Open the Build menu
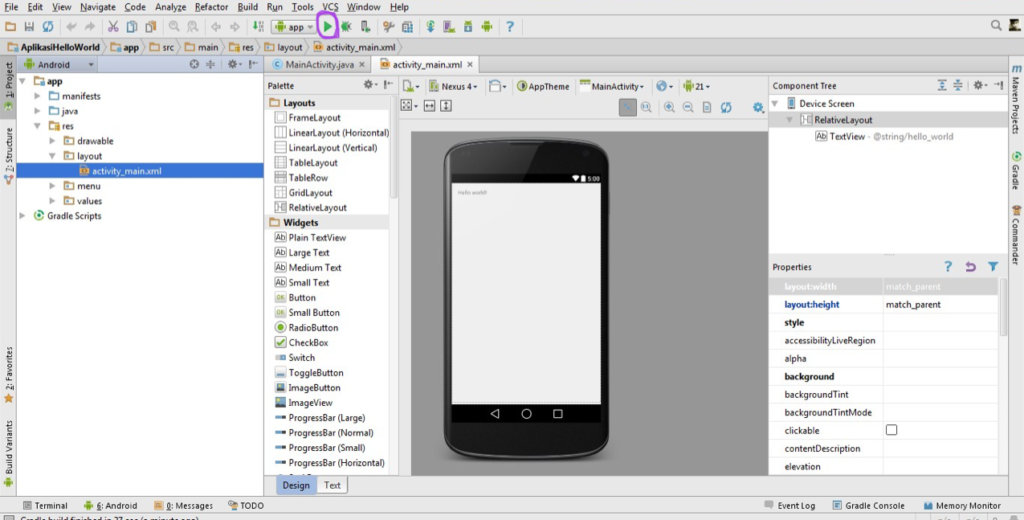 pos(248,7)
